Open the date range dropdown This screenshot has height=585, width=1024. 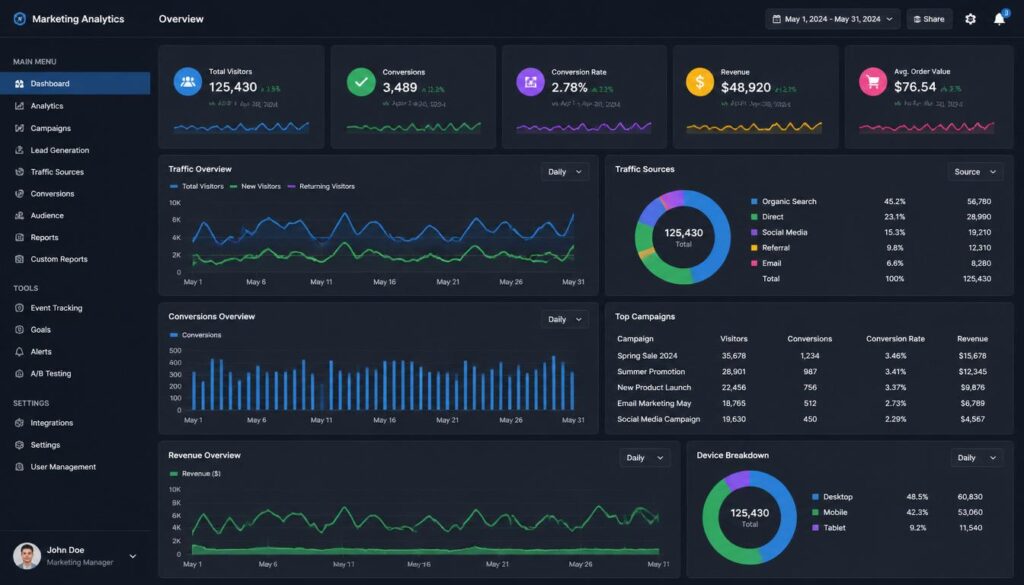pyautogui.click(x=833, y=19)
